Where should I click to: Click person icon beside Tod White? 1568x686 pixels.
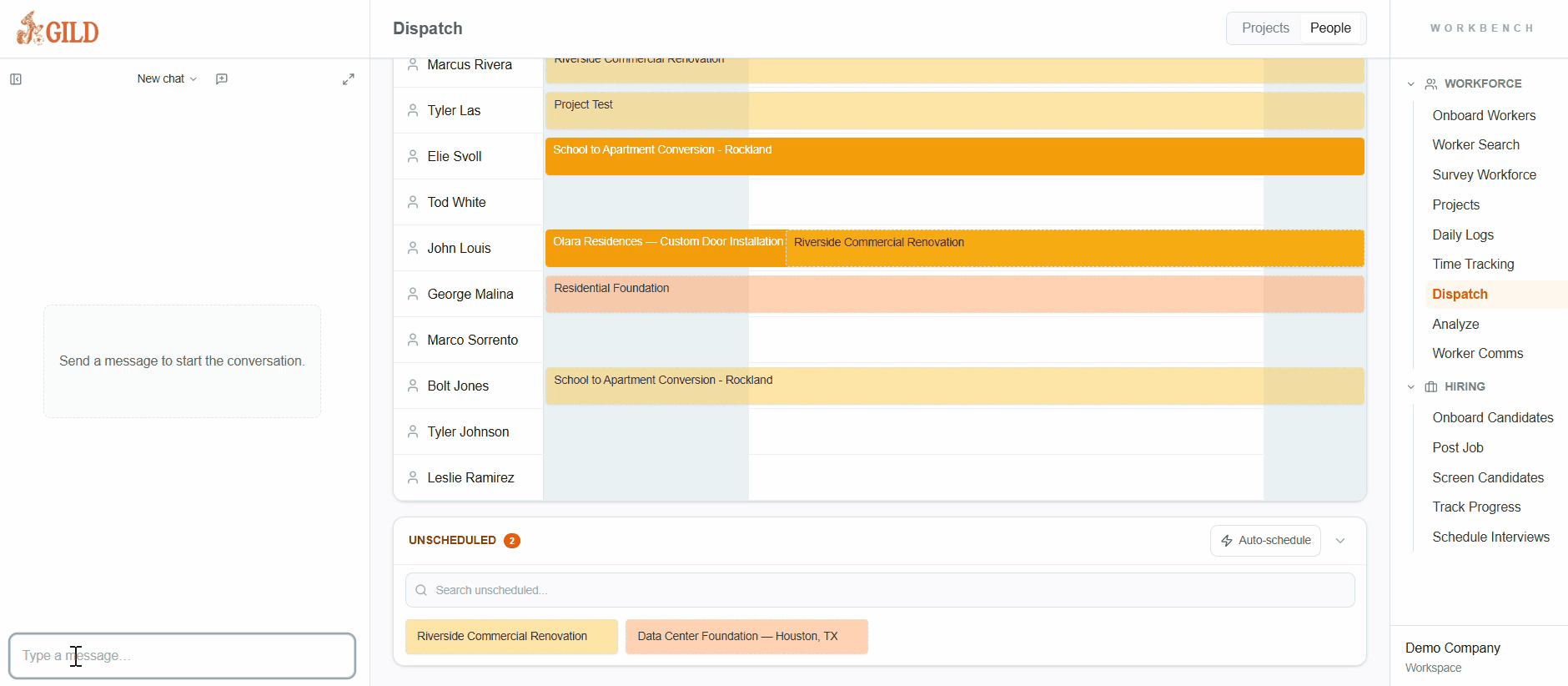413,202
